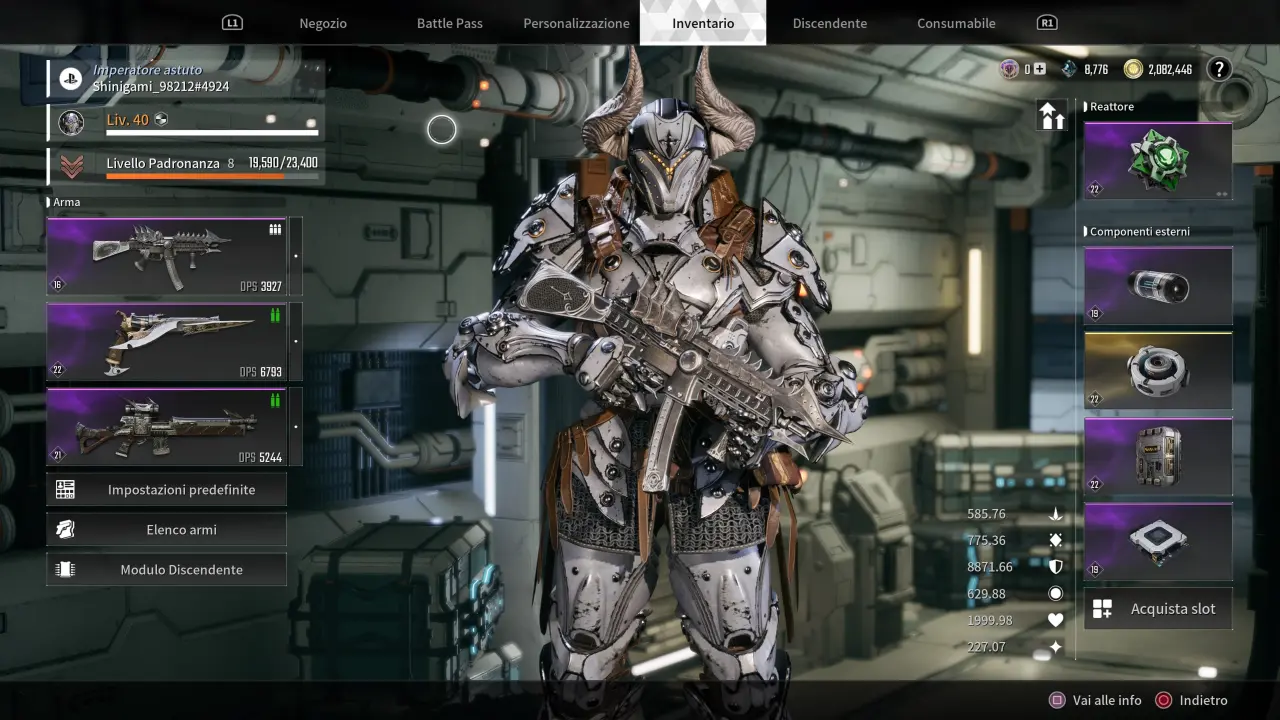Click the shield defense stat icon
The height and width of the screenshot is (720, 1280).
[1055, 567]
